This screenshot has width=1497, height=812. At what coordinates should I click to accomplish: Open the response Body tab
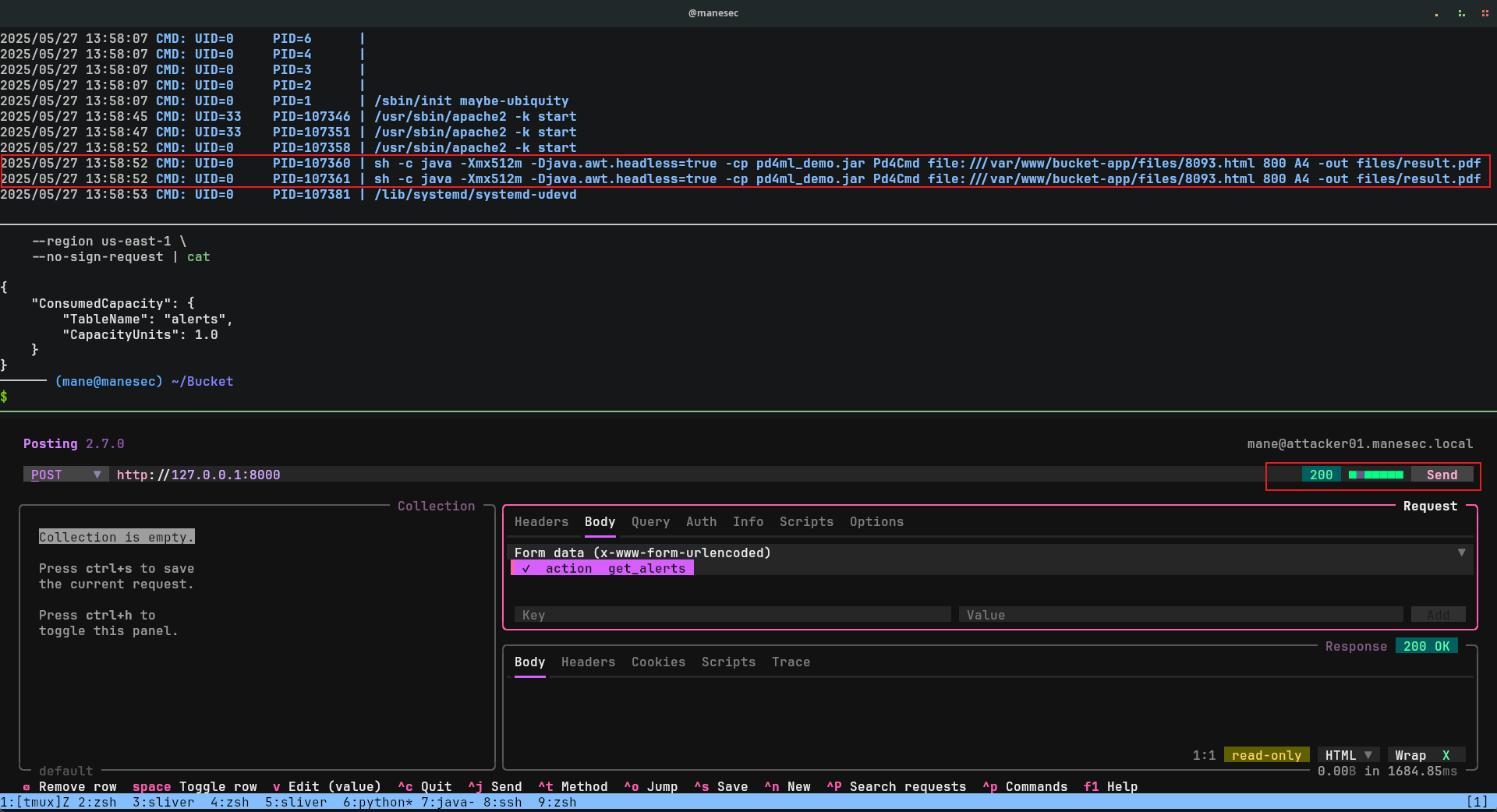[529, 662]
